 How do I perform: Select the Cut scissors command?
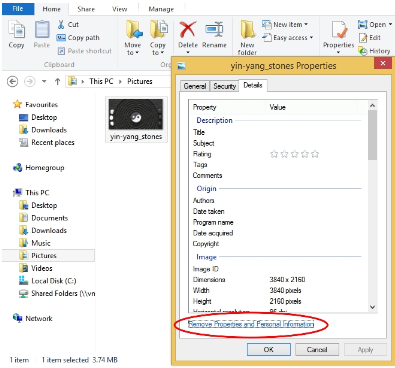[68, 24]
